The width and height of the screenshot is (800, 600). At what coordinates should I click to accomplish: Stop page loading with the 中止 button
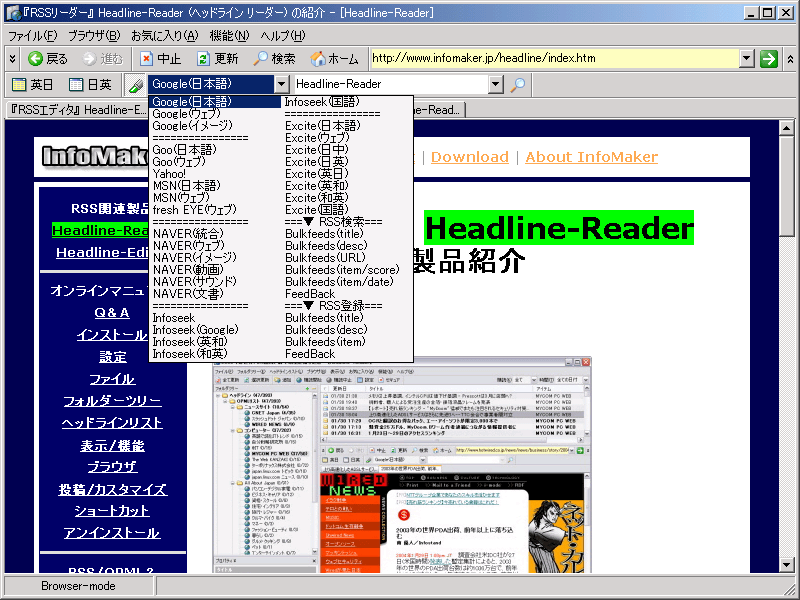pos(160,59)
